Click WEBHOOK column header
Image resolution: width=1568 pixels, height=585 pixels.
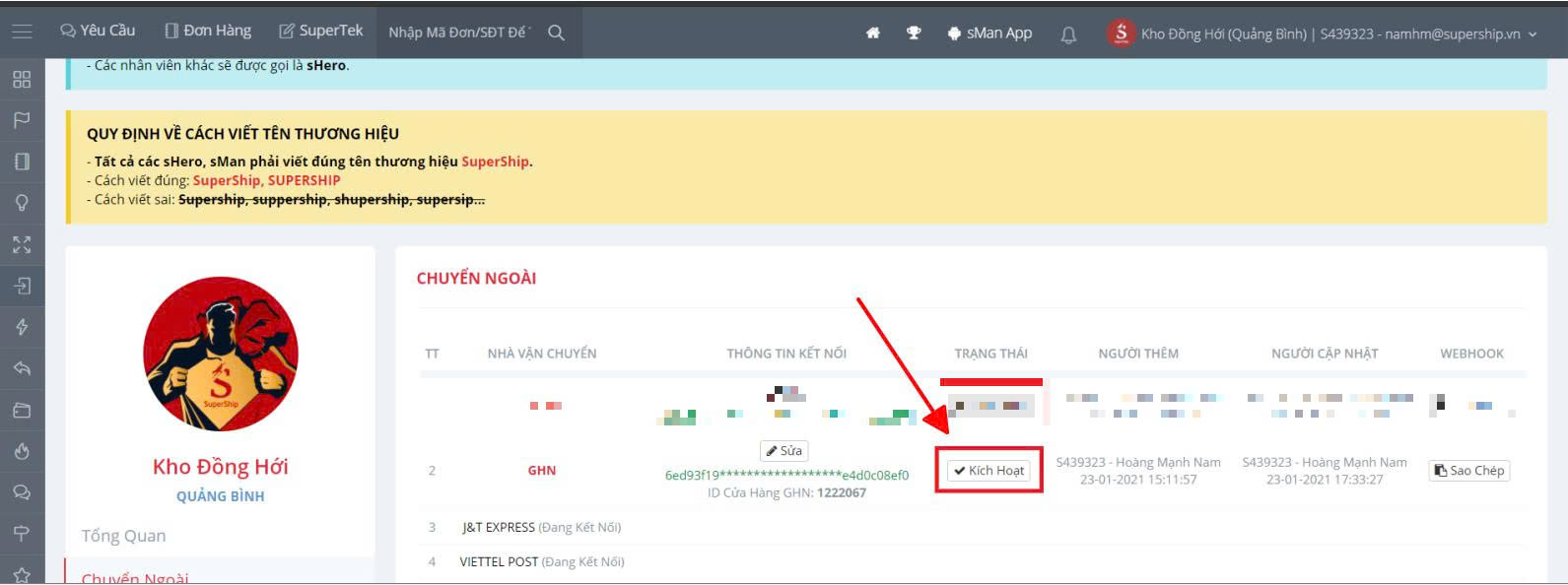coord(1471,354)
